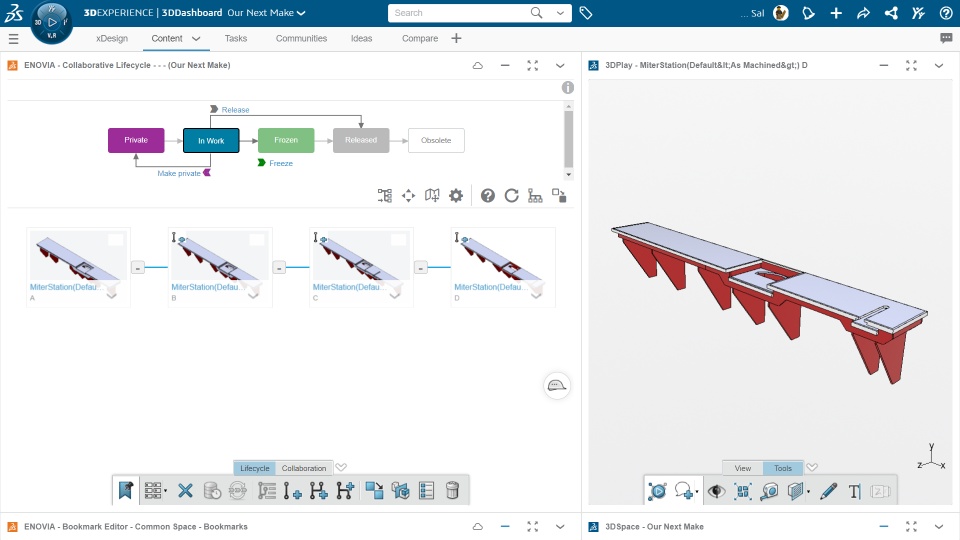Open the search options dropdown arrow

pyautogui.click(x=560, y=13)
